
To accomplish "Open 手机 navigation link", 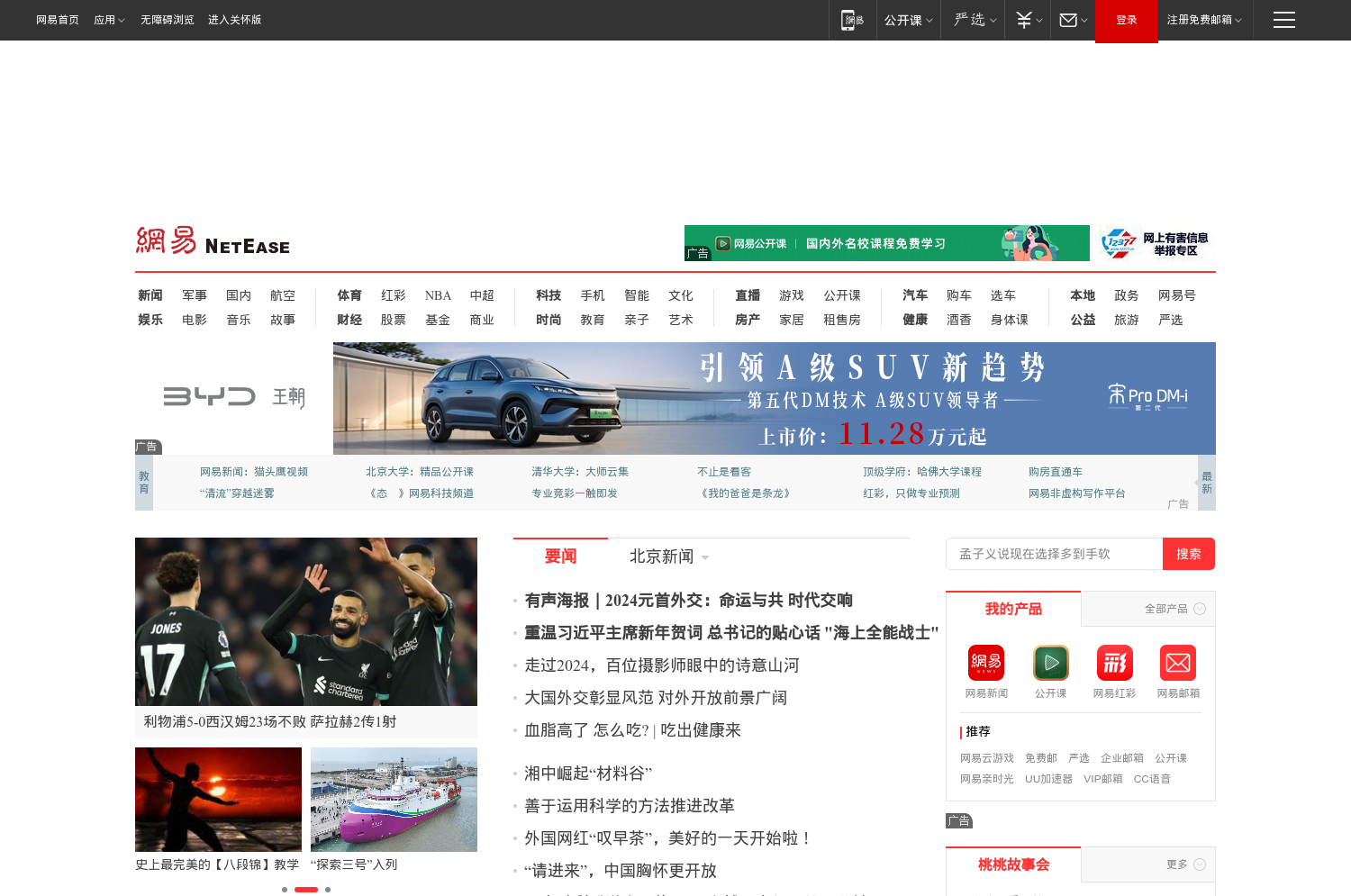I will click(x=593, y=295).
